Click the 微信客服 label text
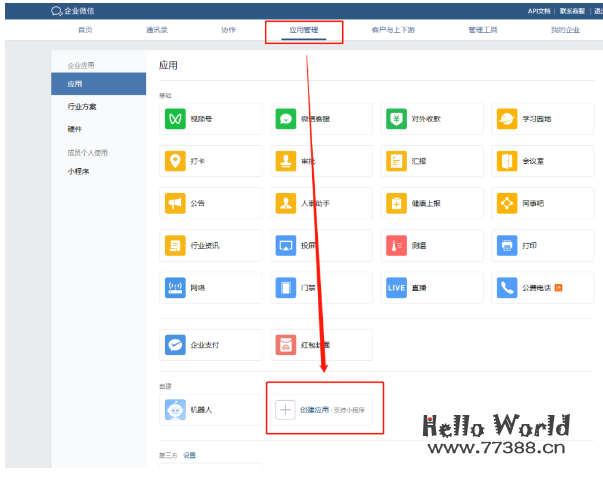 (316, 119)
